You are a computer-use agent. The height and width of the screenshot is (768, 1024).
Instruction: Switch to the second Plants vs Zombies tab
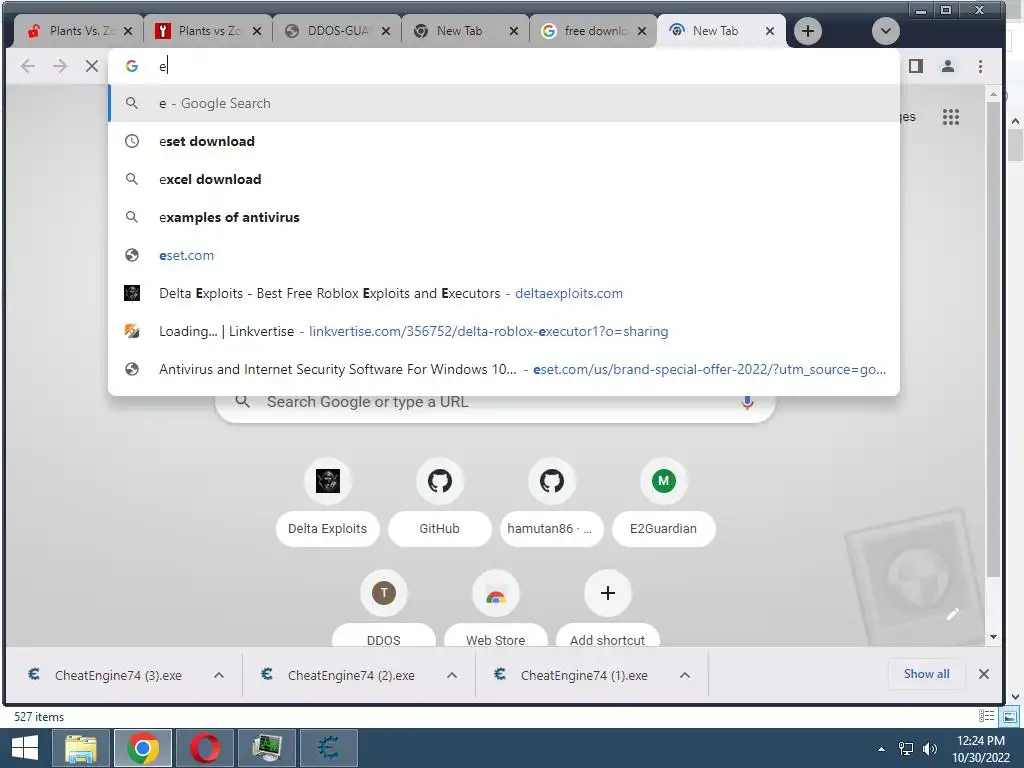click(x=207, y=31)
